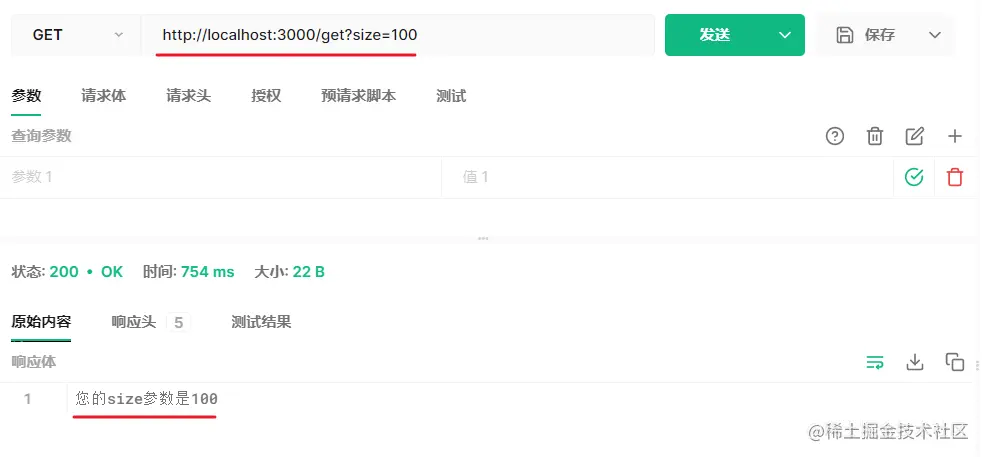984x457 pixels.
Task: Click the trash icon beside 查询参数
Action: [875, 136]
